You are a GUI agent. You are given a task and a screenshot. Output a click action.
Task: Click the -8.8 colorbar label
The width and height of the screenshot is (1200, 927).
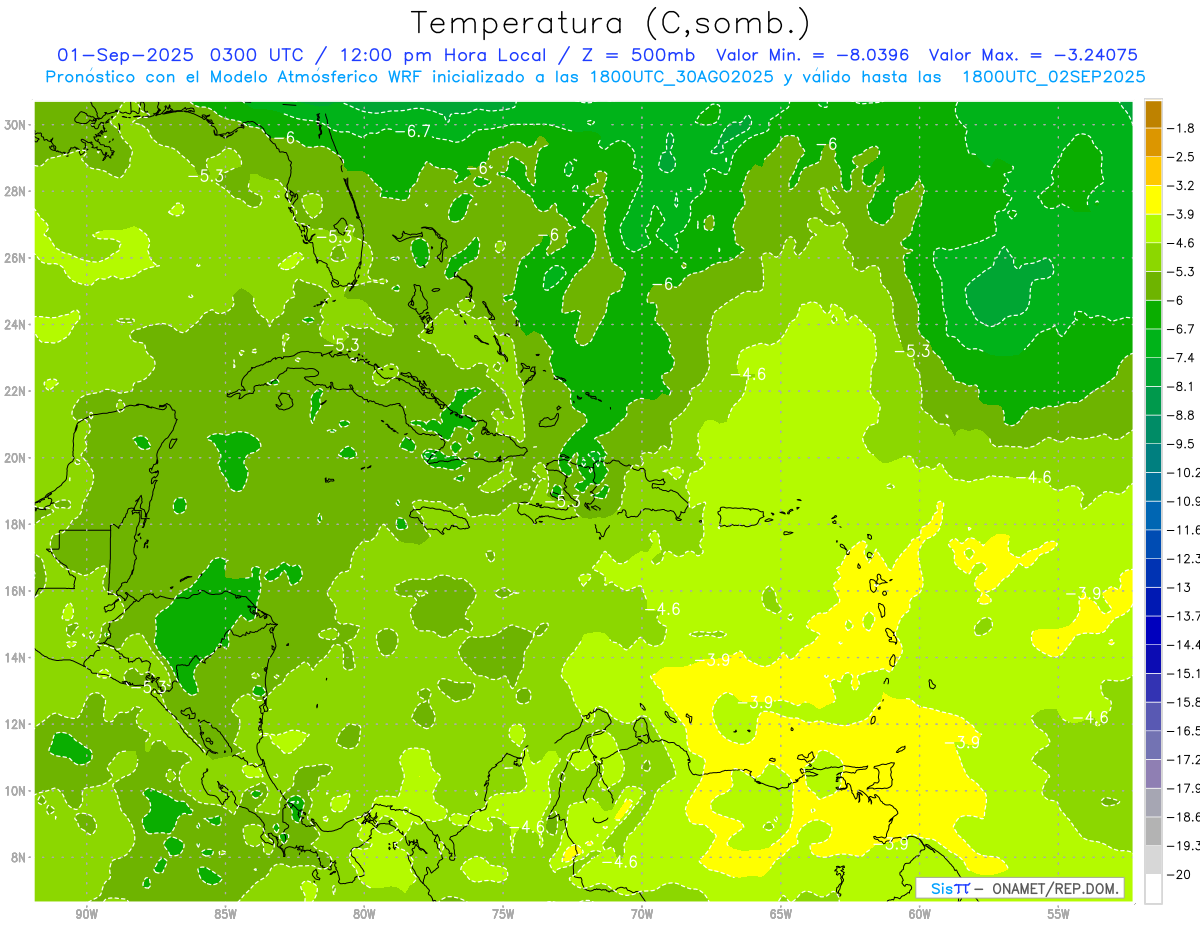[x=1181, y=415]
